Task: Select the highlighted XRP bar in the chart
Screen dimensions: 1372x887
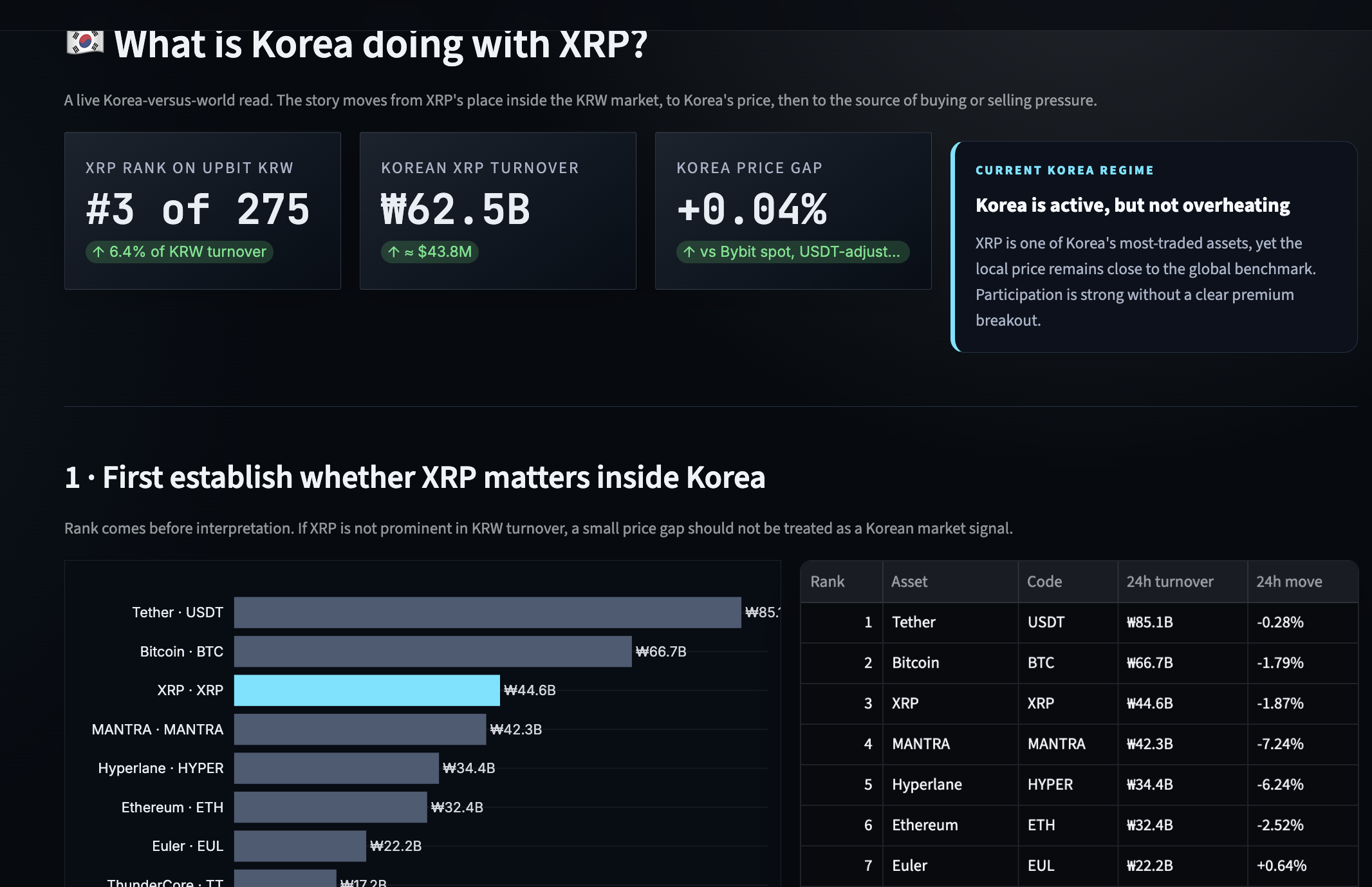Action: 367,690
